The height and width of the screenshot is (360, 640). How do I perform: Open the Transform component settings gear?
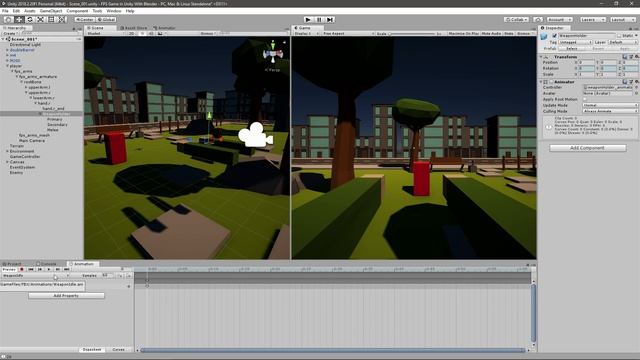[x=636, y=57]
